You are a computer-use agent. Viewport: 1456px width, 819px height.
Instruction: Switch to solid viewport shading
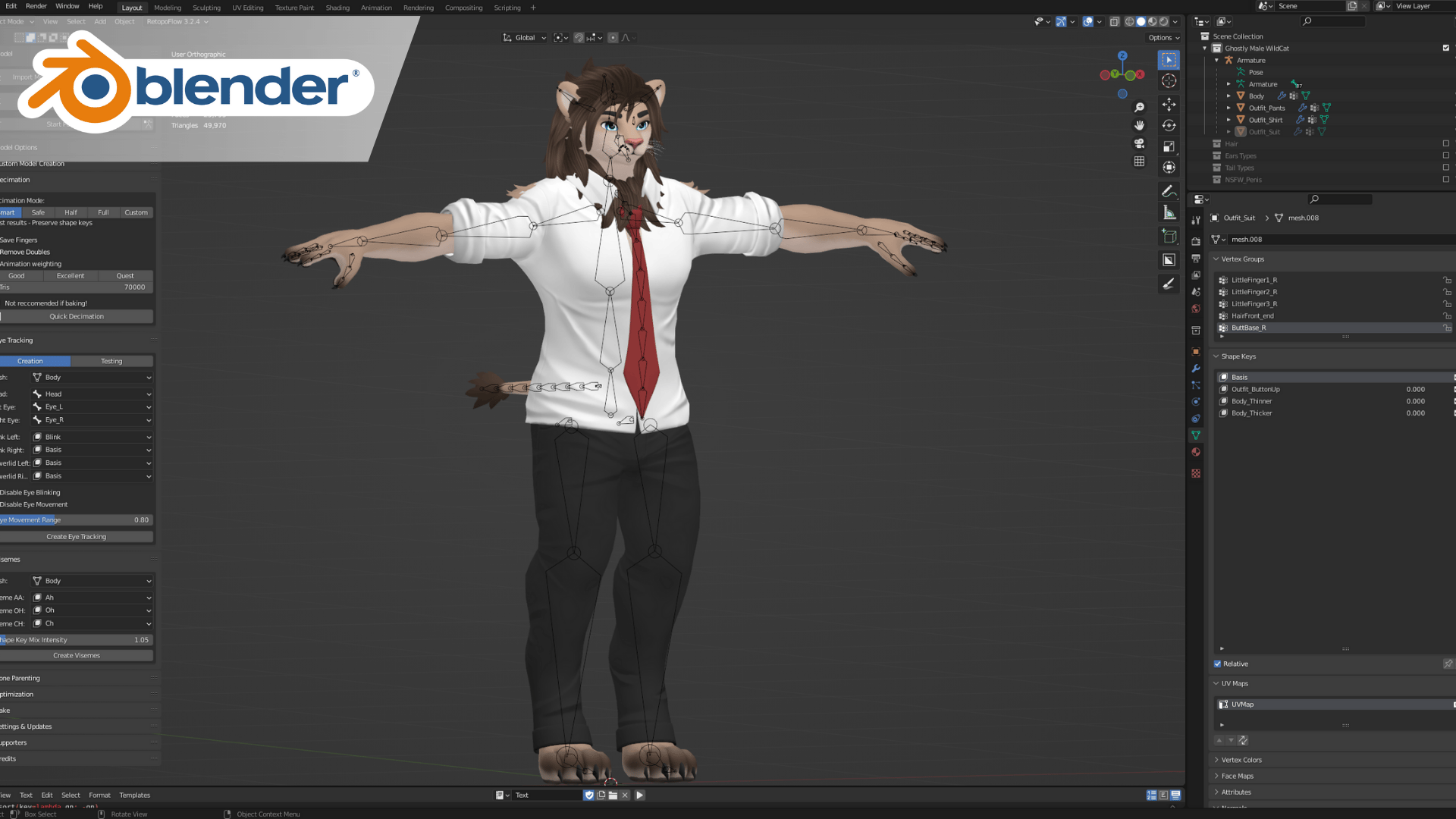click(x=1141, y=22)
